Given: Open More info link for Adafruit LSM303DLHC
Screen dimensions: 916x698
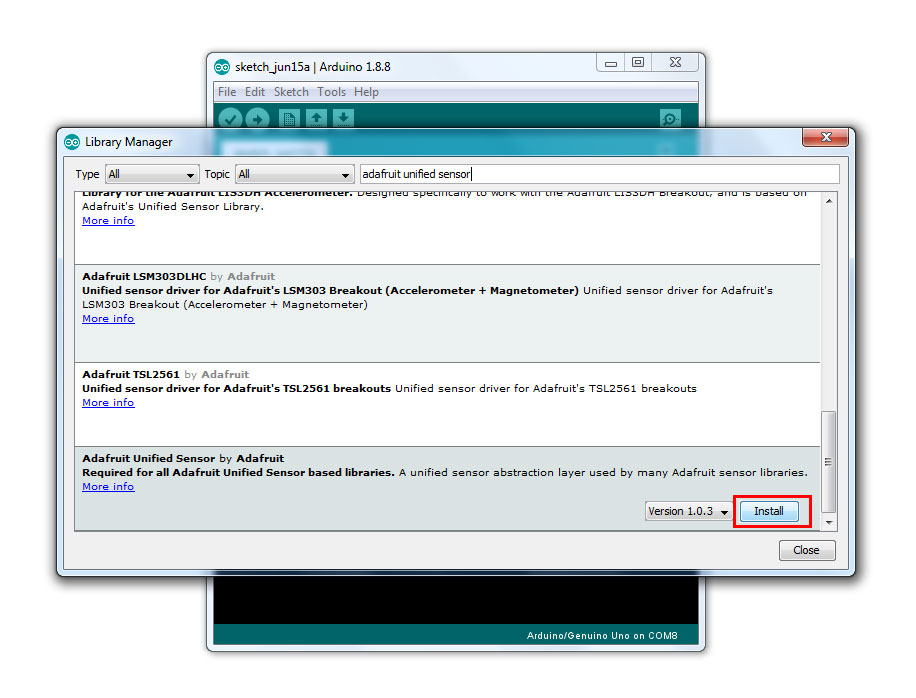Looking at the screenshot, I should [x=108, y=319].
